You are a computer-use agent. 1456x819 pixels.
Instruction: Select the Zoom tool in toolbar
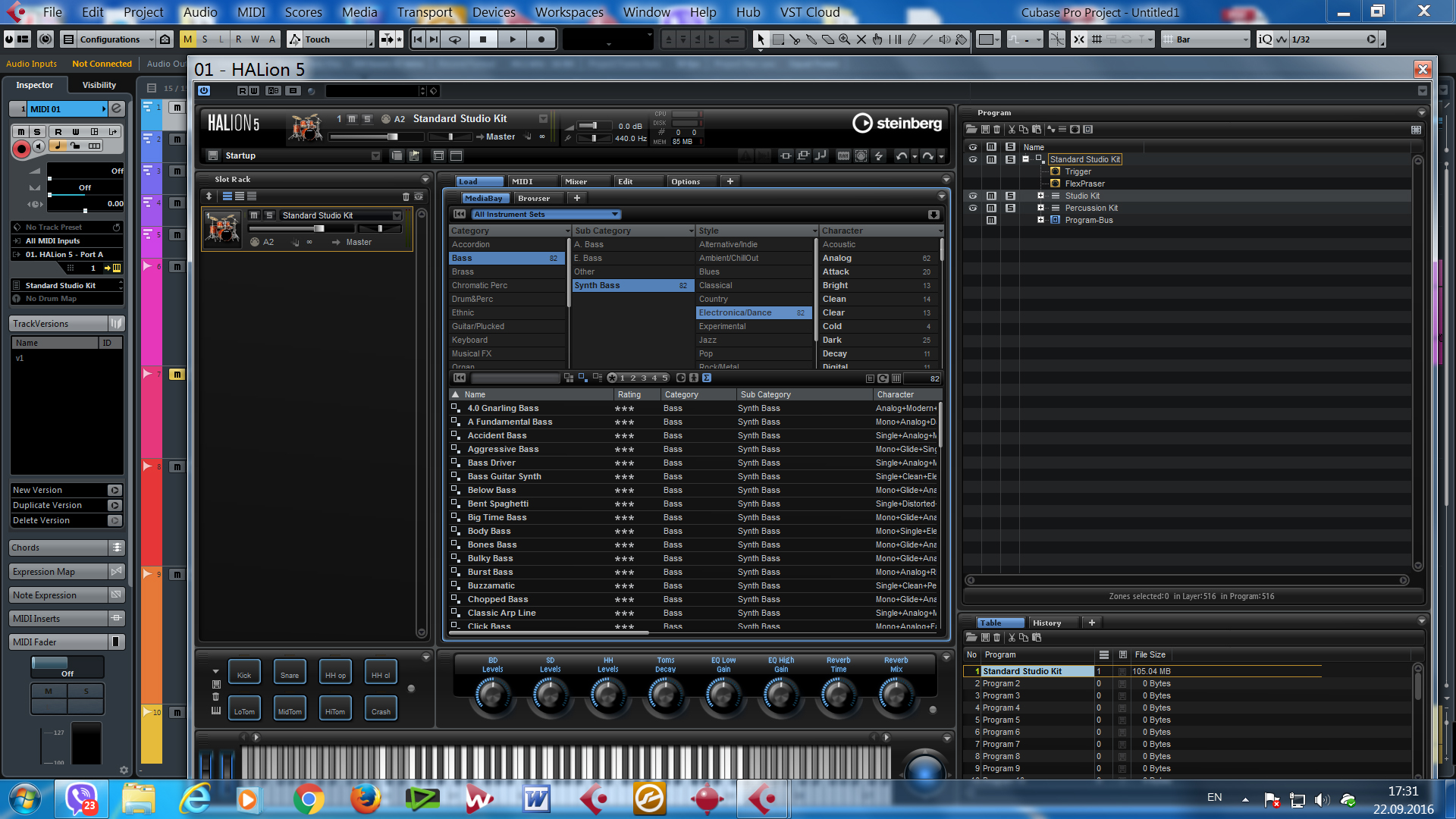coord(844,39)
